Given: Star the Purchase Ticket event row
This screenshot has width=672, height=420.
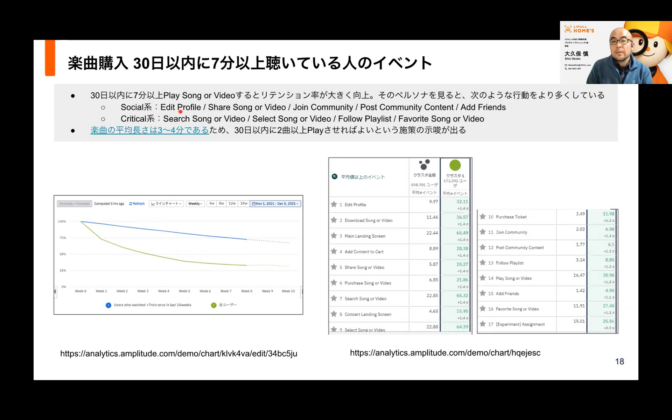Looking at the screenshot, I should (x=480, y=215).
